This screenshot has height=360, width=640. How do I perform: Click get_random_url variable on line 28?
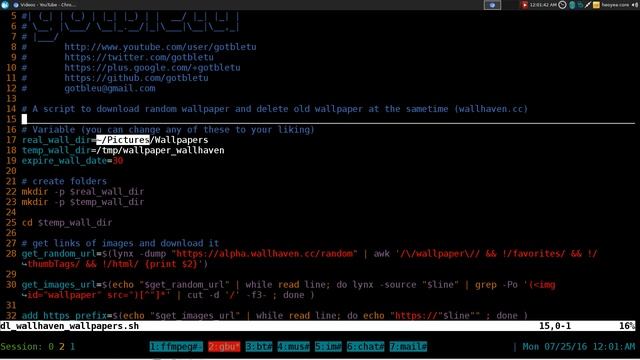[x=59, y=253]
